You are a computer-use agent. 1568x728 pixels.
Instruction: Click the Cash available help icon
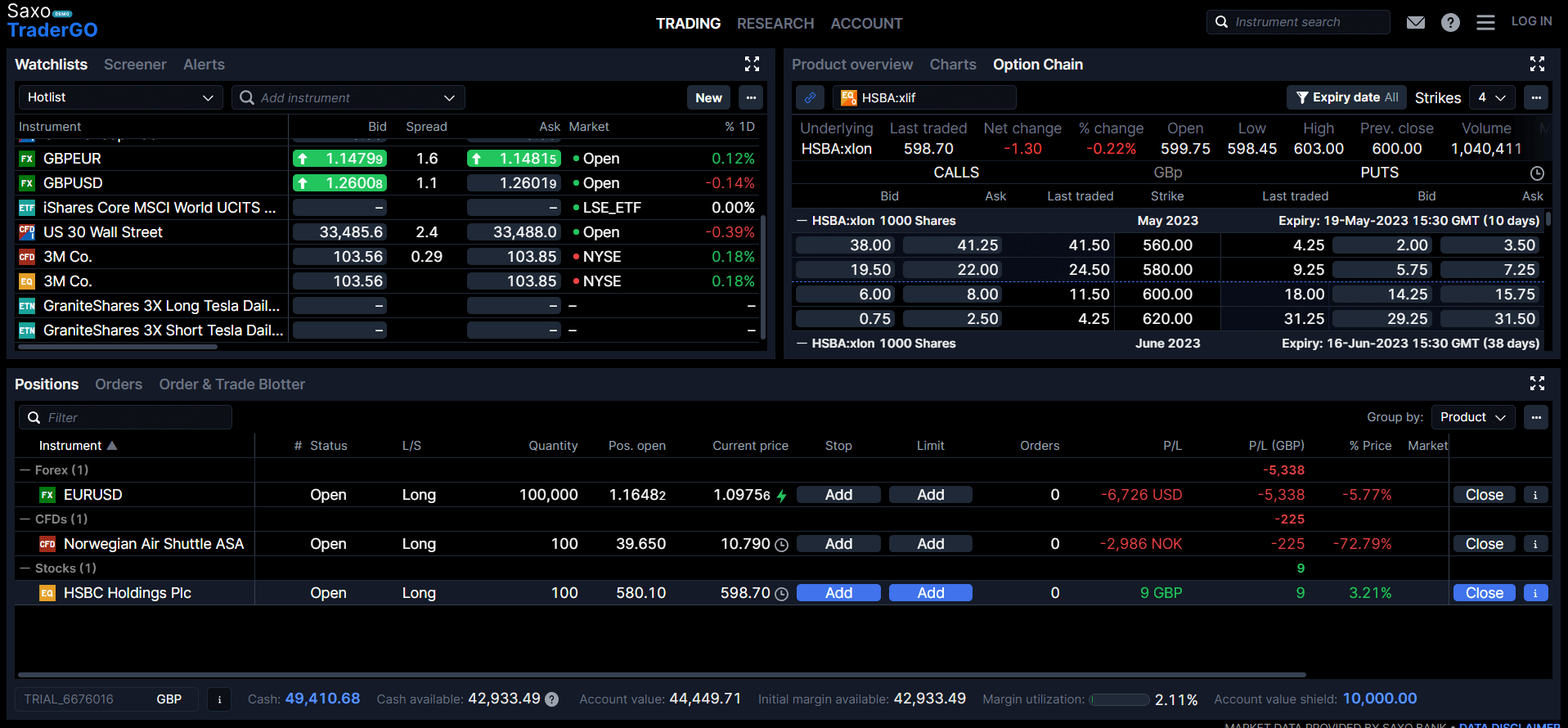[551, 699]
